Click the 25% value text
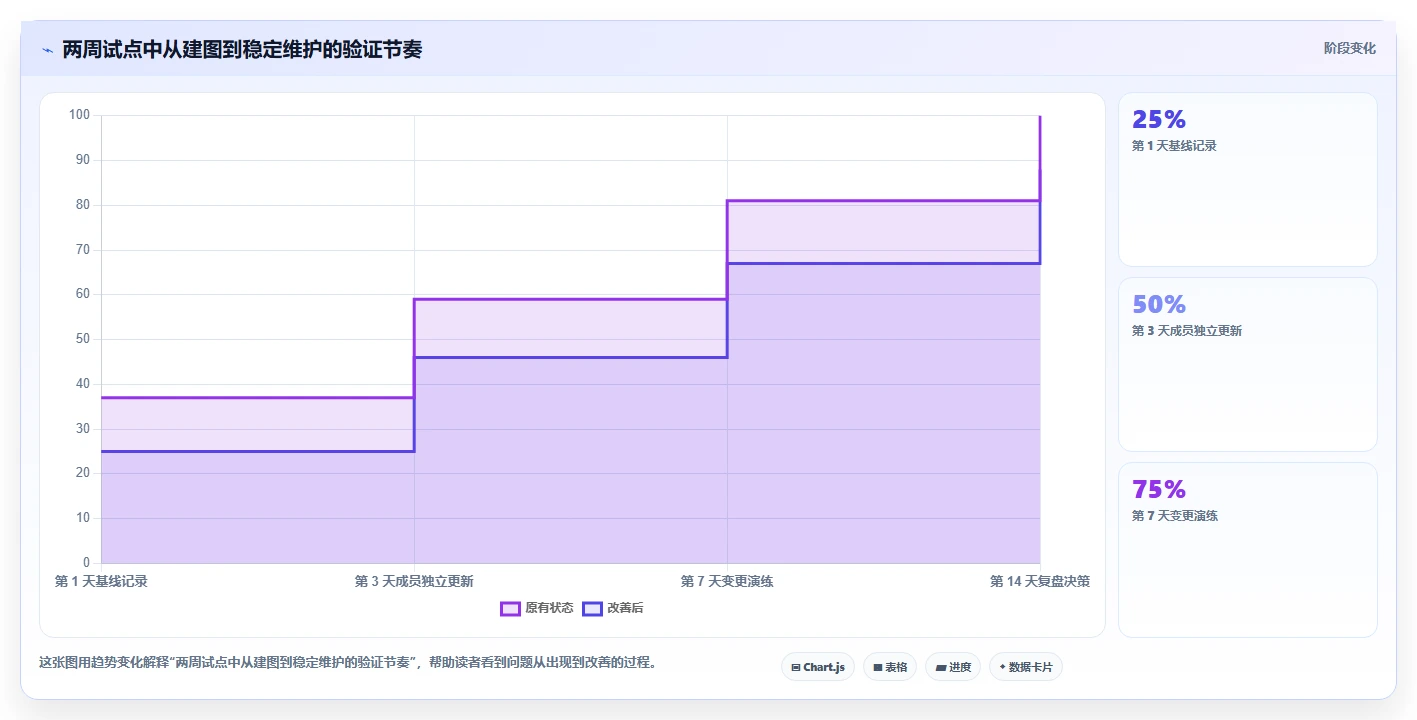Image resolution: width=1417 pixels, height=720 pixels. [1158, 119]
